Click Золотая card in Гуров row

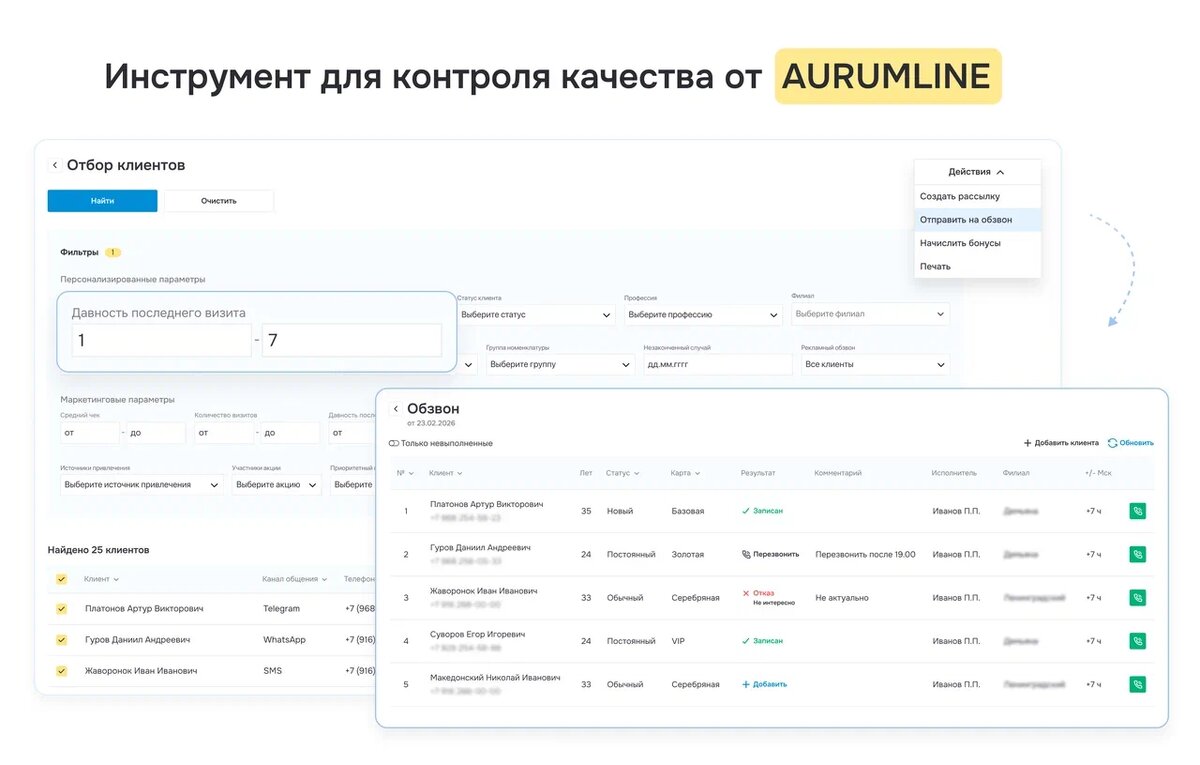[688, 554]
